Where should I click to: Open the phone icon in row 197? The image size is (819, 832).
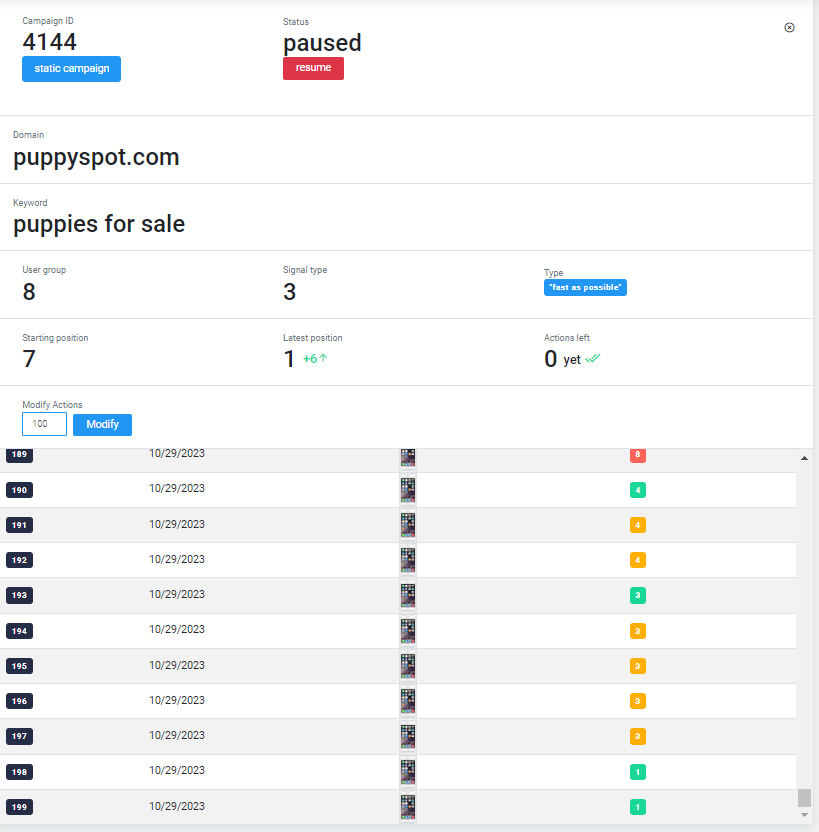pos(408,736)
